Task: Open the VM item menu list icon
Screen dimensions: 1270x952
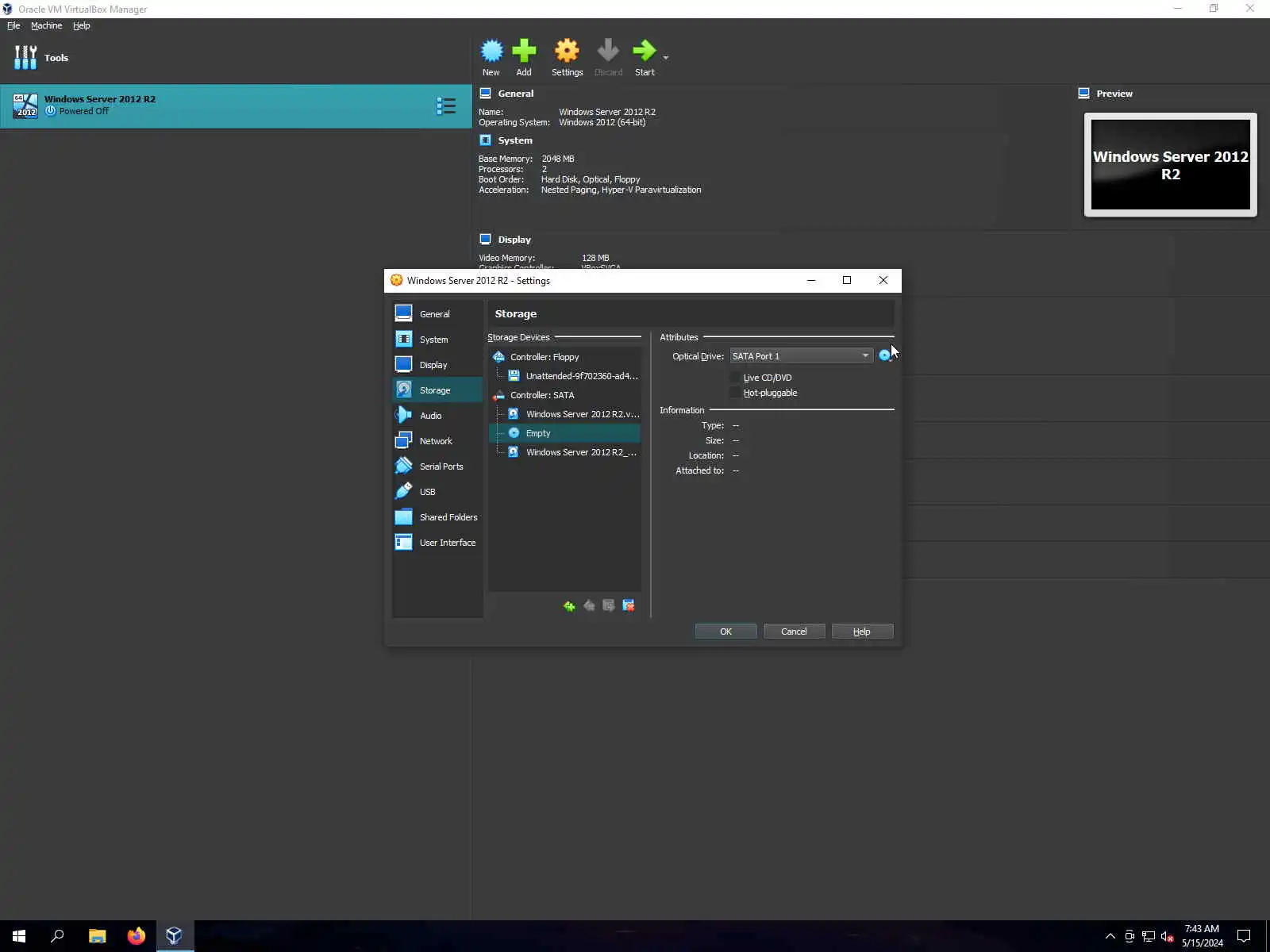Action: click(x=446, y=106)
